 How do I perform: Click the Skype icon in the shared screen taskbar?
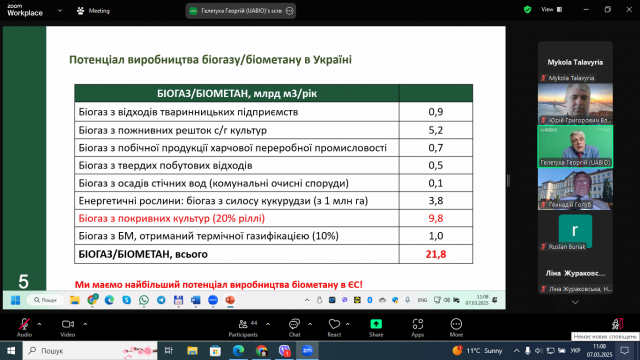coord(127,300)
